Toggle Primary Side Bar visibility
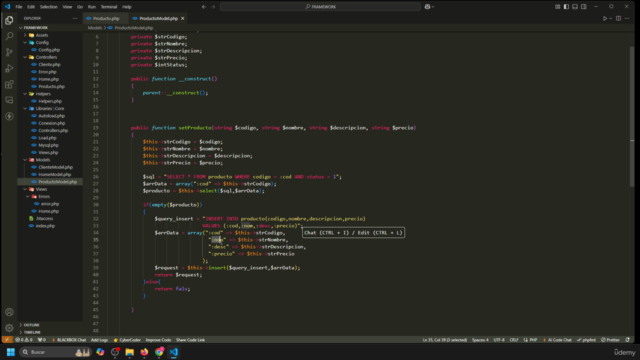This screenshot has height=360, width=640. [566, 7]
